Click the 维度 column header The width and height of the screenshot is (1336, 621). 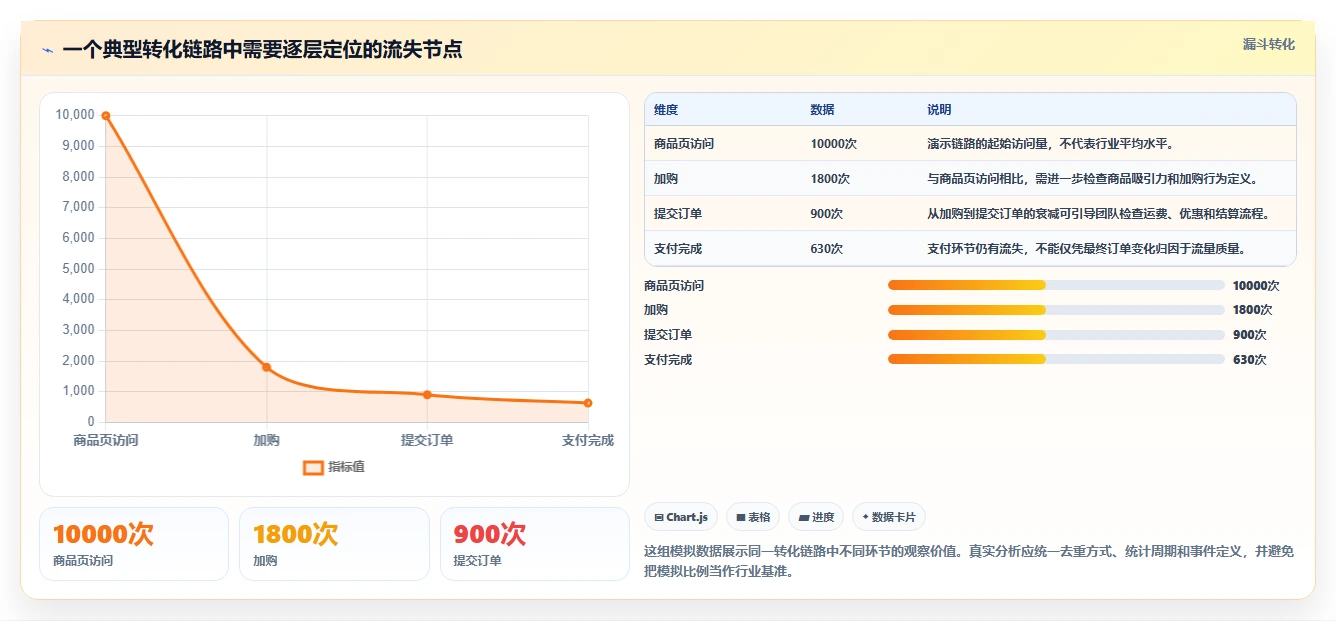coord(666,110)
